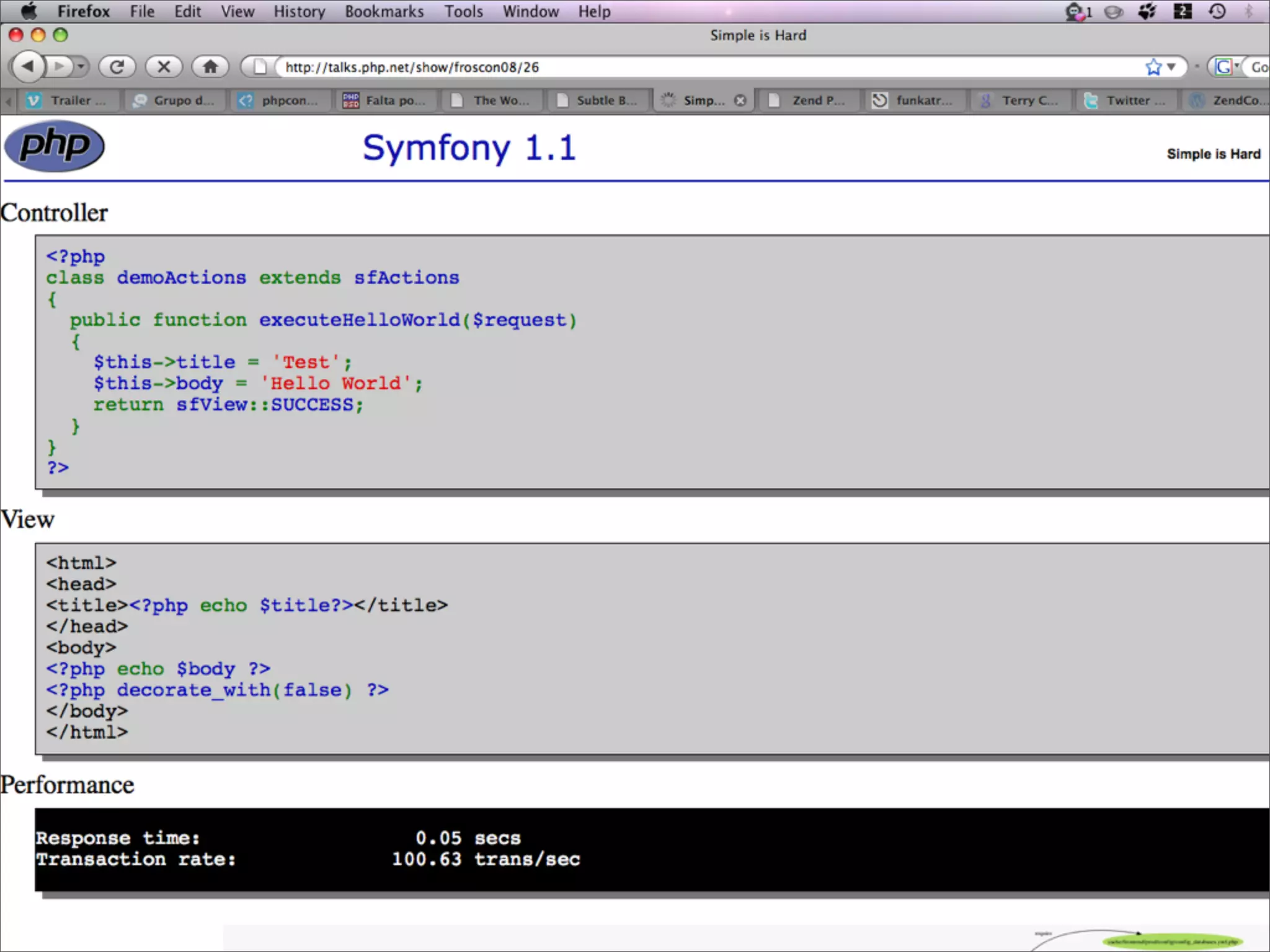The width and height of the screenshot is (1270, 952).
Task: Open the Apple menu
Action: point(29,11)
